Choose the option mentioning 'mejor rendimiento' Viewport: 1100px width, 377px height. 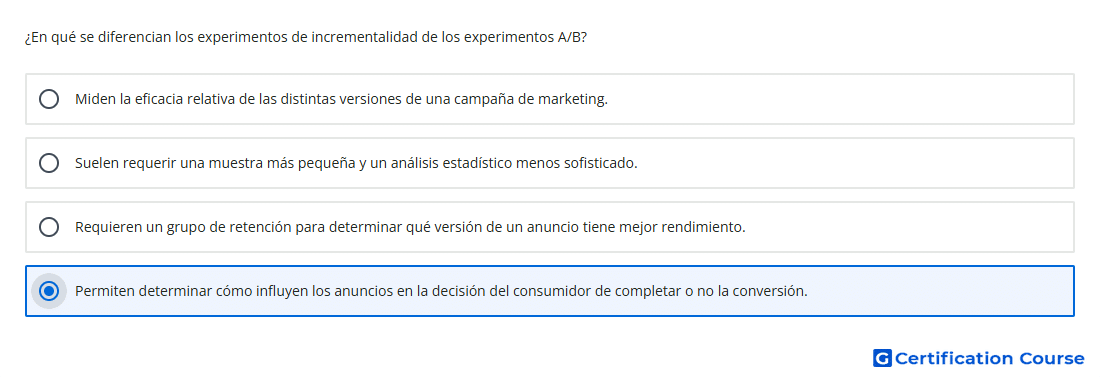coord(550,227)
